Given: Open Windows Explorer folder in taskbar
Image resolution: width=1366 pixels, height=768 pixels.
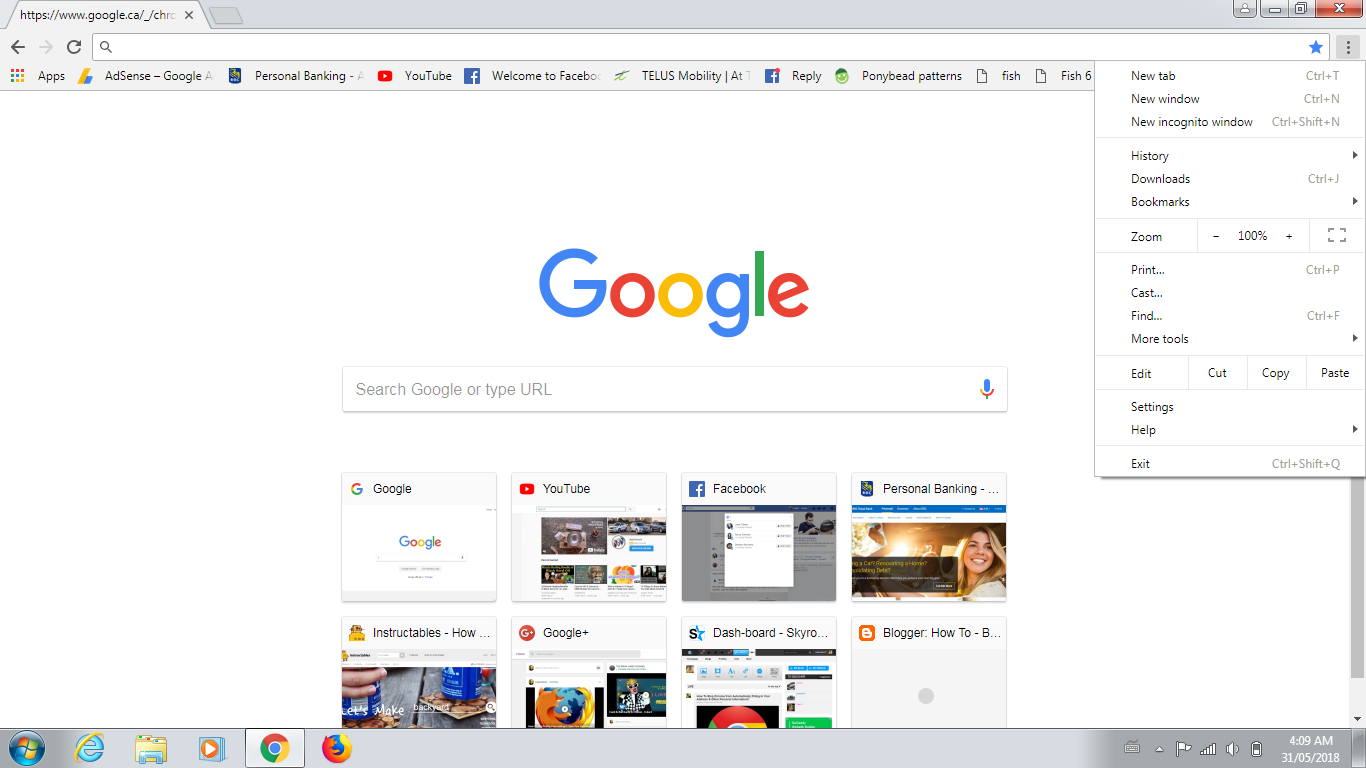Looking at the screenshot, I should pos(151,748).
